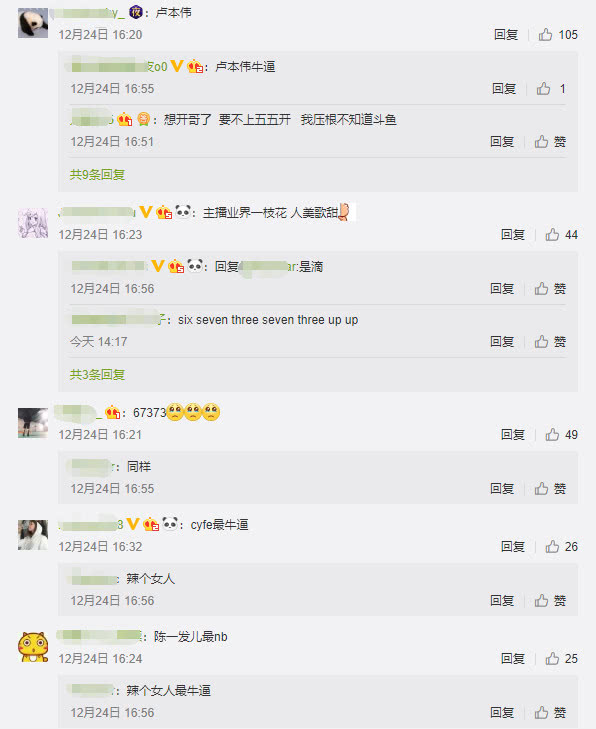596x729 pixels.
Task: Reply to the 卢本伟 comment at 16:20
Action: [506, 35]
